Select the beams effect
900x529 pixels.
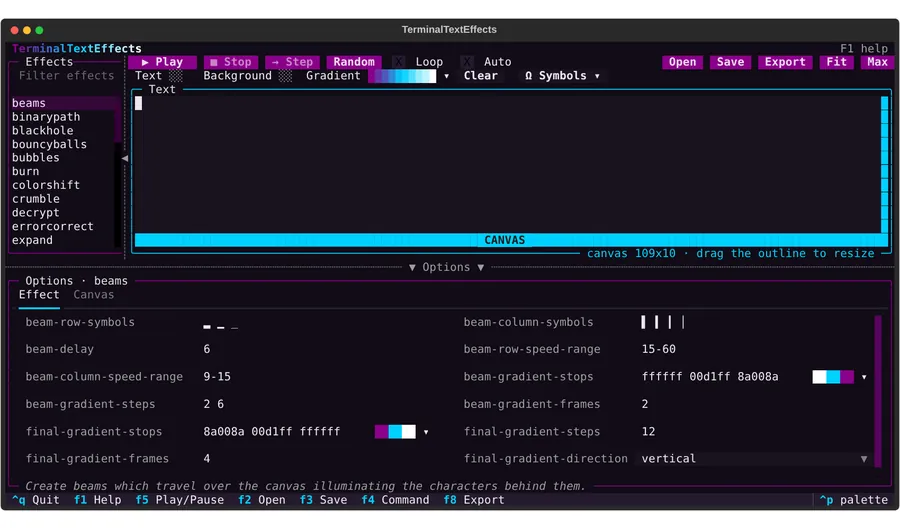pos(63,103)
